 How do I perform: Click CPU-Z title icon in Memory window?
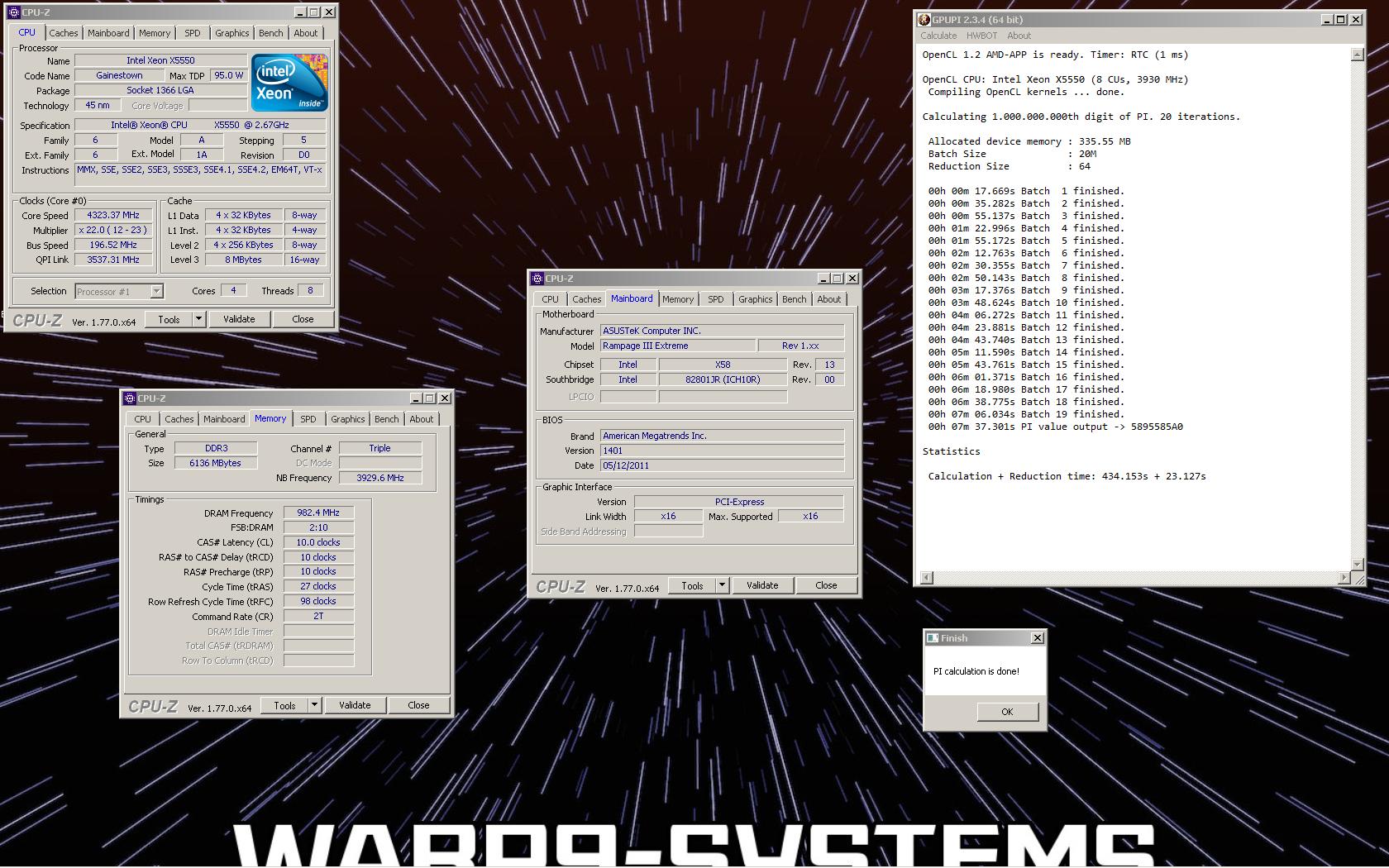point(129,398)
